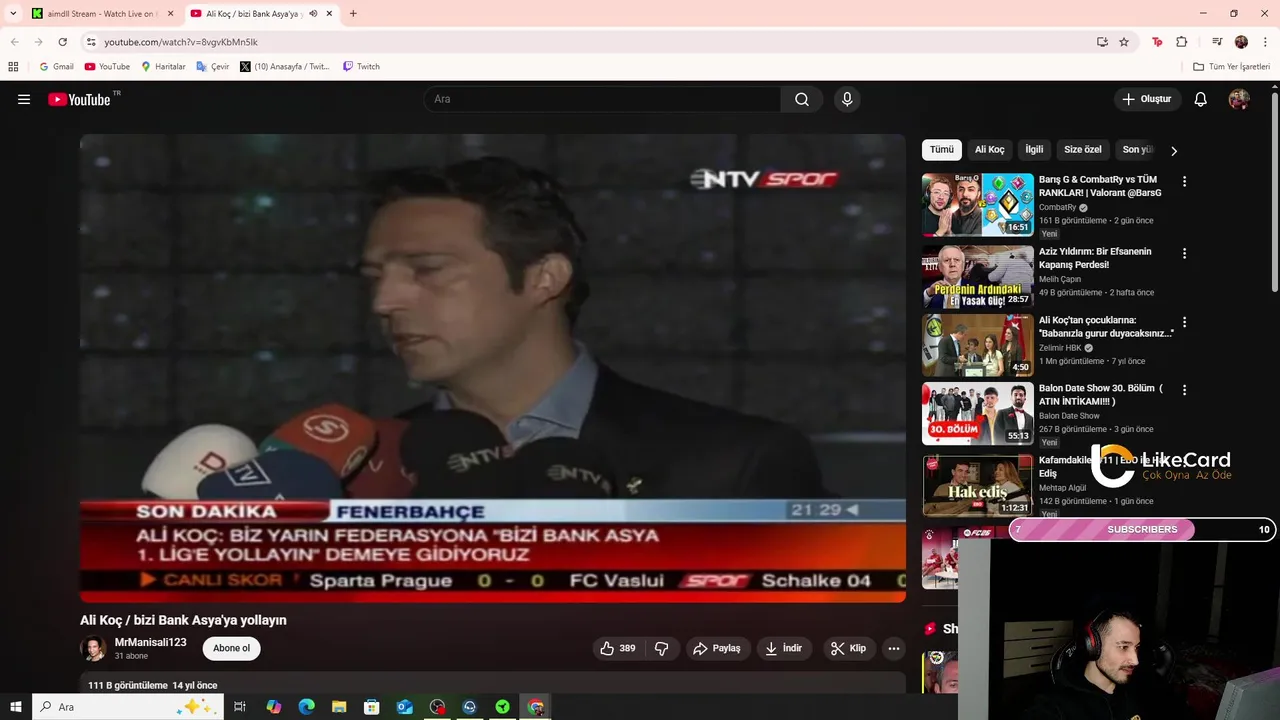The height and width of the screenshot is (720, 1280).
Task: Mute the Ali Koç tab audio
Action: [x=313, y=14]
